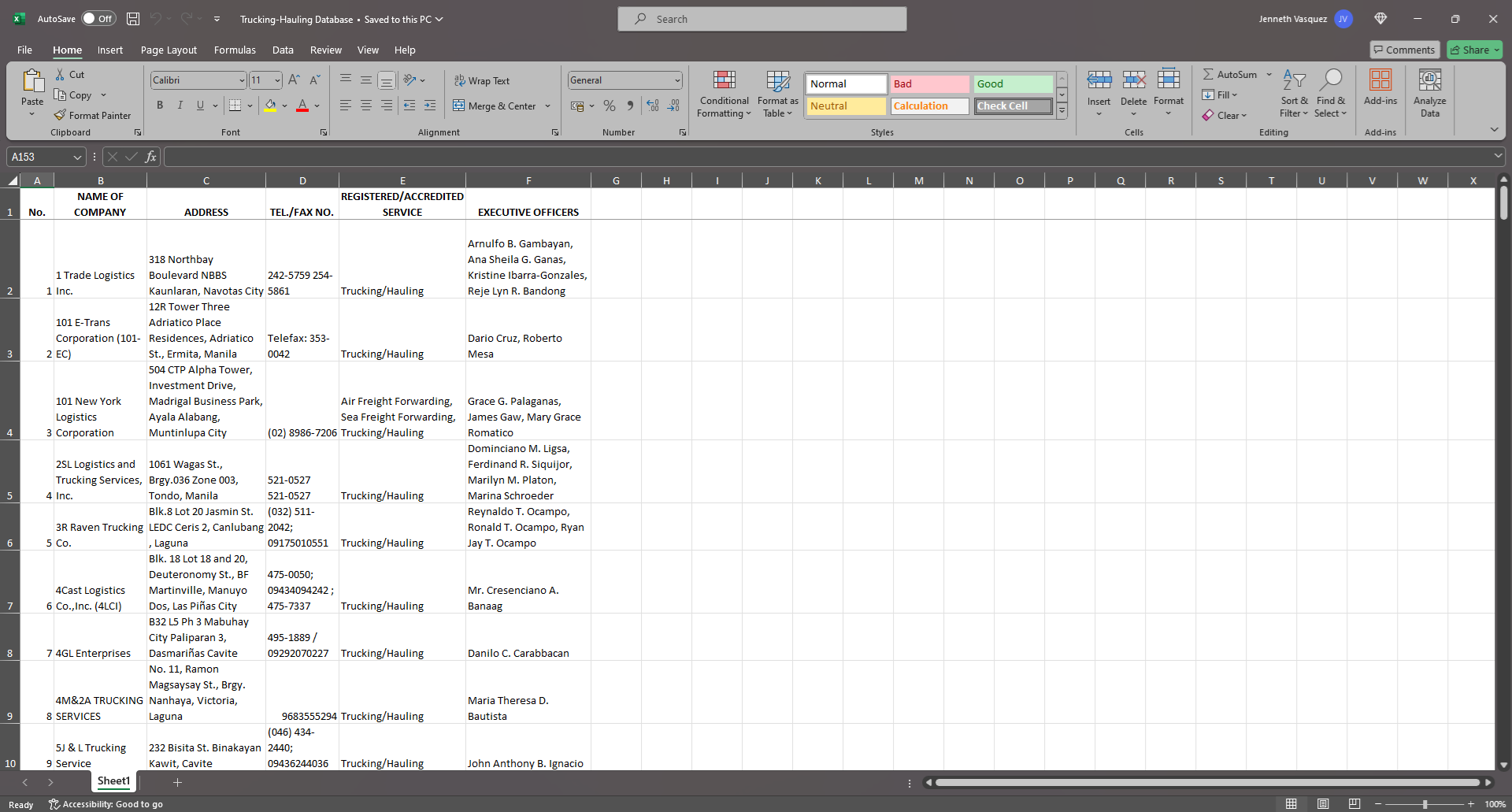1512x812 pixels.
Task: Switch to the Review tab
Action: coord(326,50)
